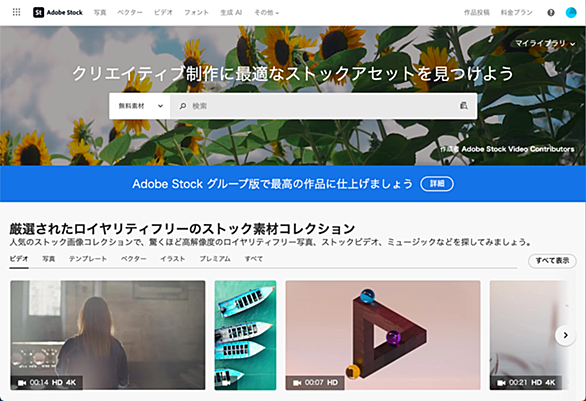Image resolution: width=586 pixels, height=401 pixels.
Task: Open the help question mark icon
Action: [x=551, y=13]
